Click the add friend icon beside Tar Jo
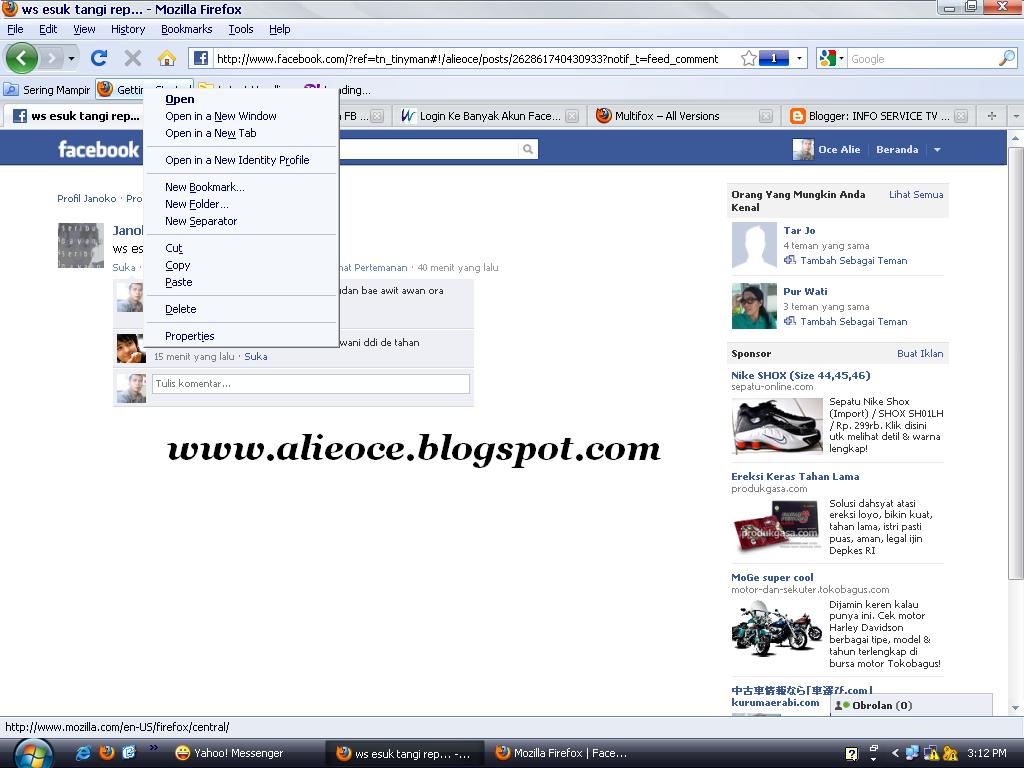The width and height of the screenshot is (1024, 768). pyautogui.click(x=790, y=261)
